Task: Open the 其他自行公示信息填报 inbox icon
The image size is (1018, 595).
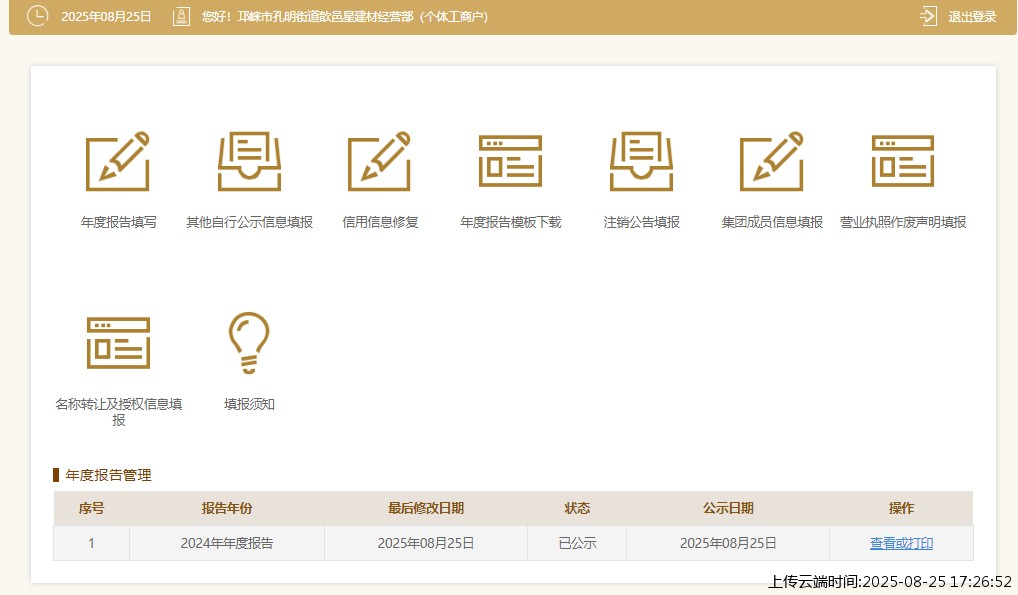Action: pyautogui.click(x=249, y=162)
